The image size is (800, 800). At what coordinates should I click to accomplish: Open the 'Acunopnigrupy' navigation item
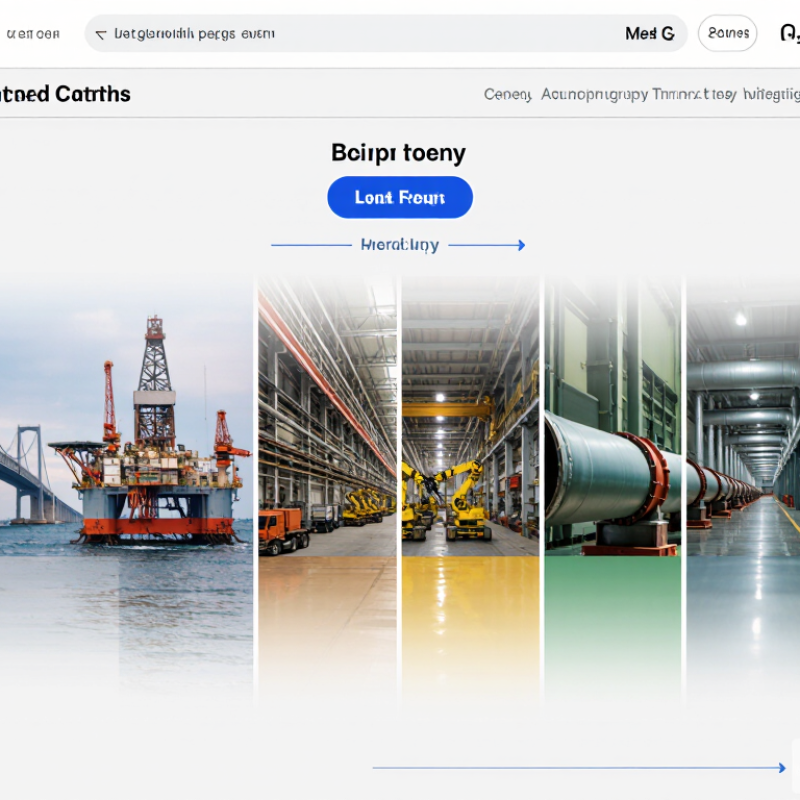[x=594, y=94]
